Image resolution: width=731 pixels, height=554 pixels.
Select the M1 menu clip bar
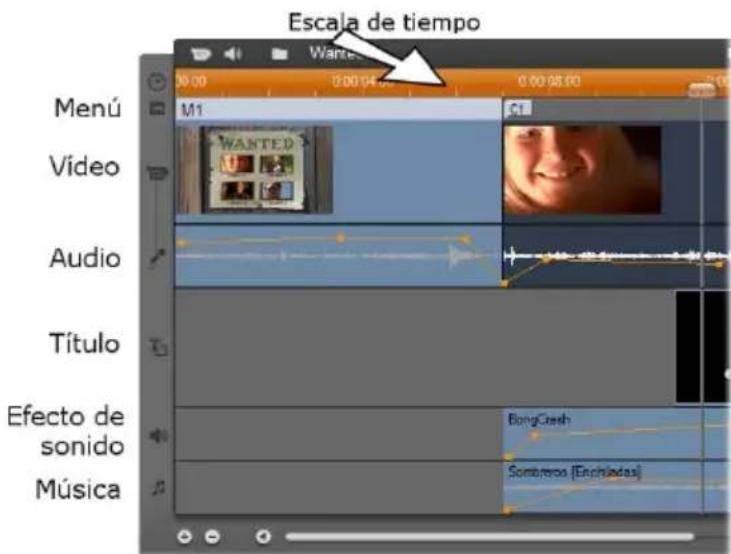(338, 110)
